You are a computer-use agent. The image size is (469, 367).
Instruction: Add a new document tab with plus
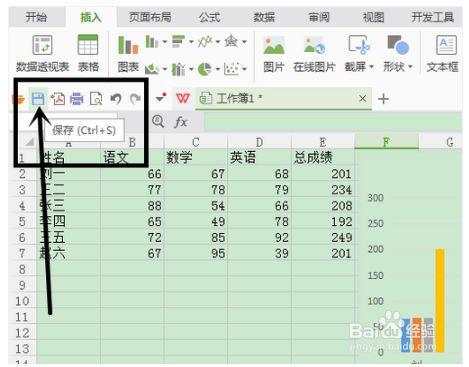tap(383, 99)
